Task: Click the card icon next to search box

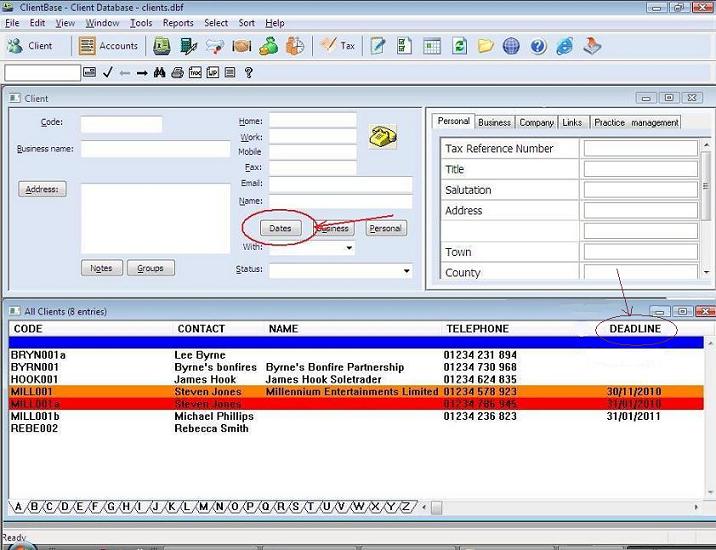Action: [x=90, y=72]
